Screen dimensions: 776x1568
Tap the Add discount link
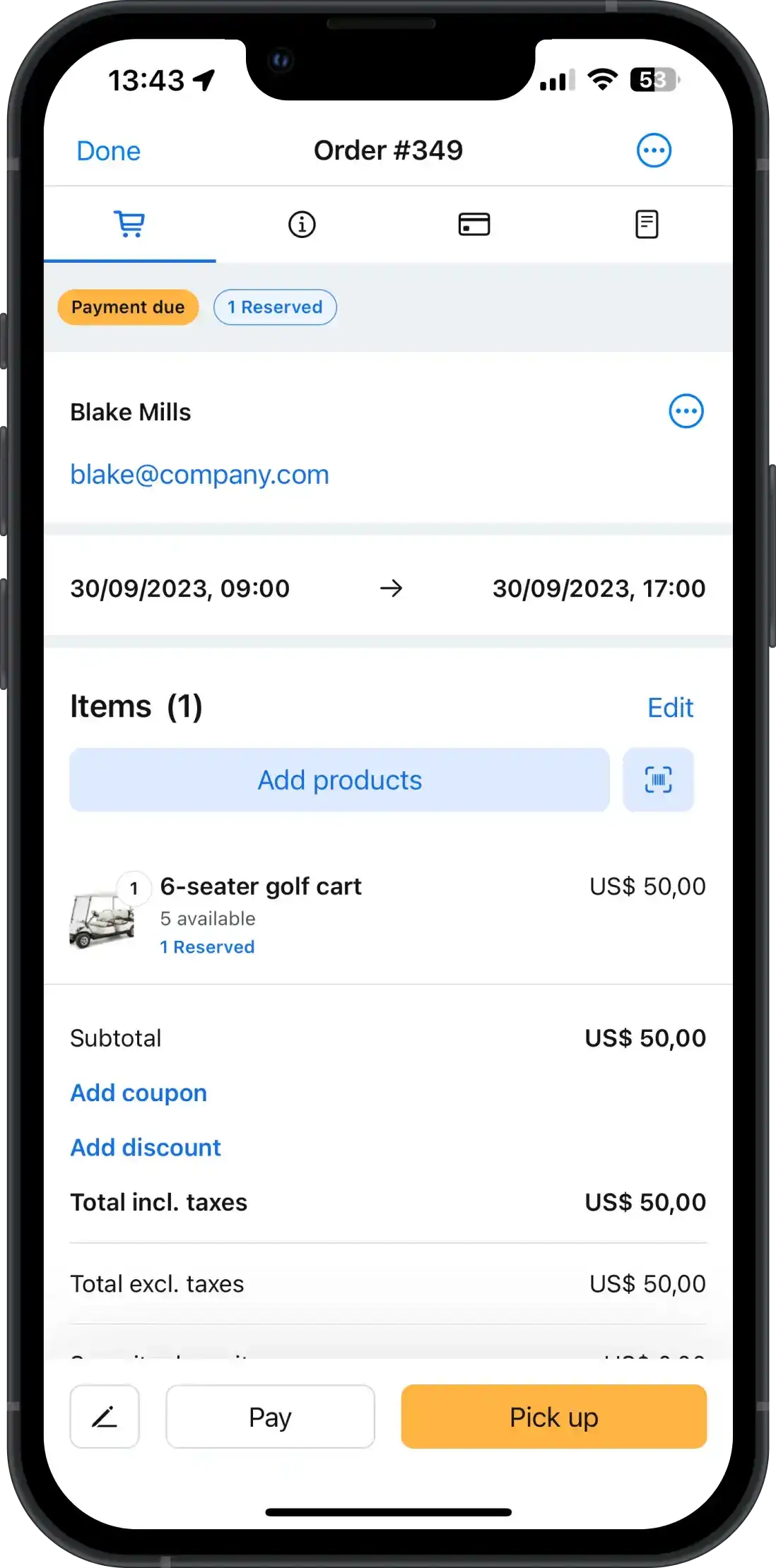pos(146,1148)
